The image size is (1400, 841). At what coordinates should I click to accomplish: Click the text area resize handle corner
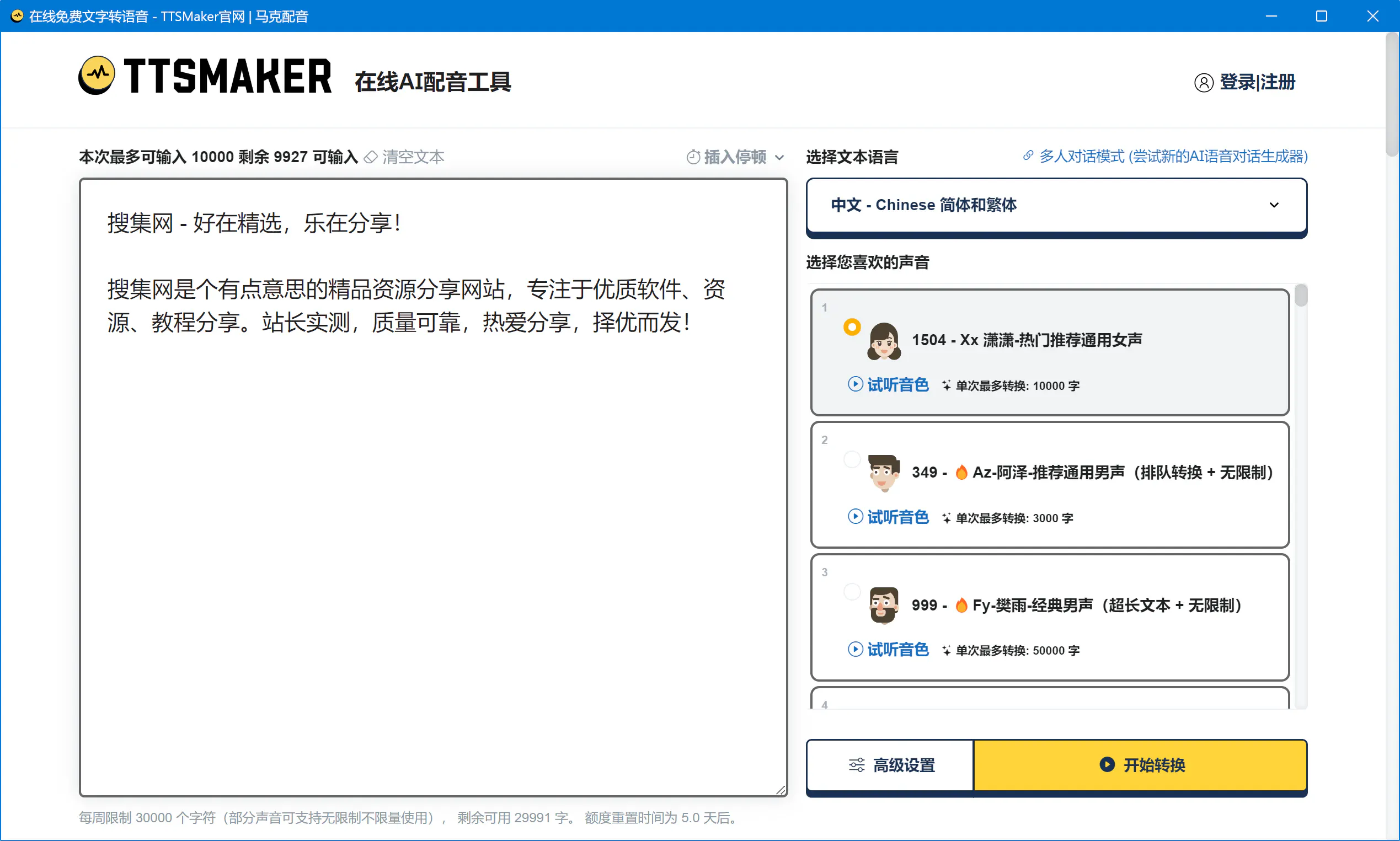781,790
